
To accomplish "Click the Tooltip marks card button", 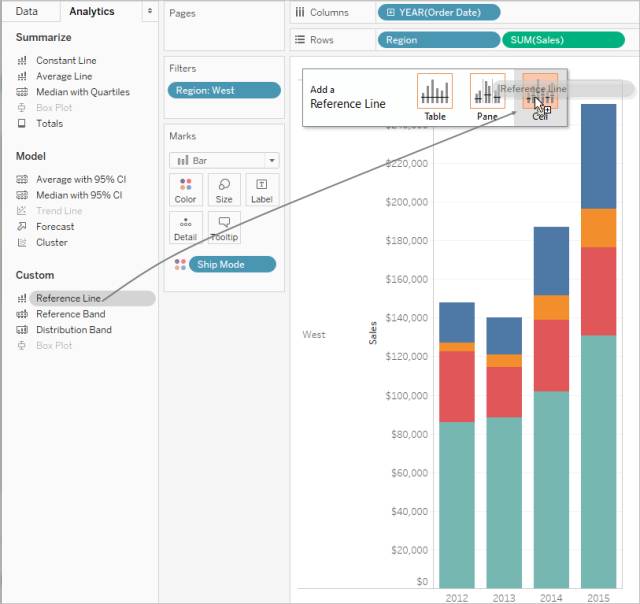I will click(224, 228).
